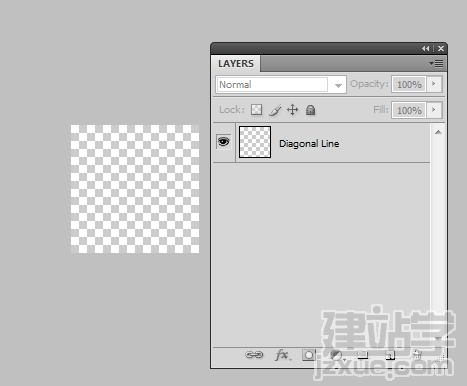Toggle lock transparent pixels
This screenshot has width=467, height=386.
tap(256, 110)
